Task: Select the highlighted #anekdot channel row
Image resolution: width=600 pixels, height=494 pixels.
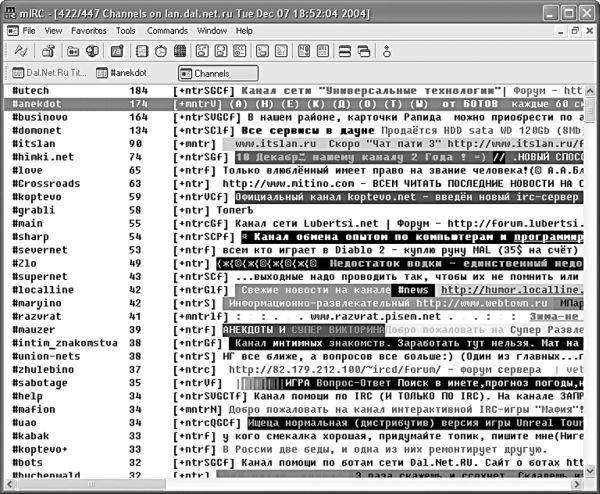Action: [294, 104]
